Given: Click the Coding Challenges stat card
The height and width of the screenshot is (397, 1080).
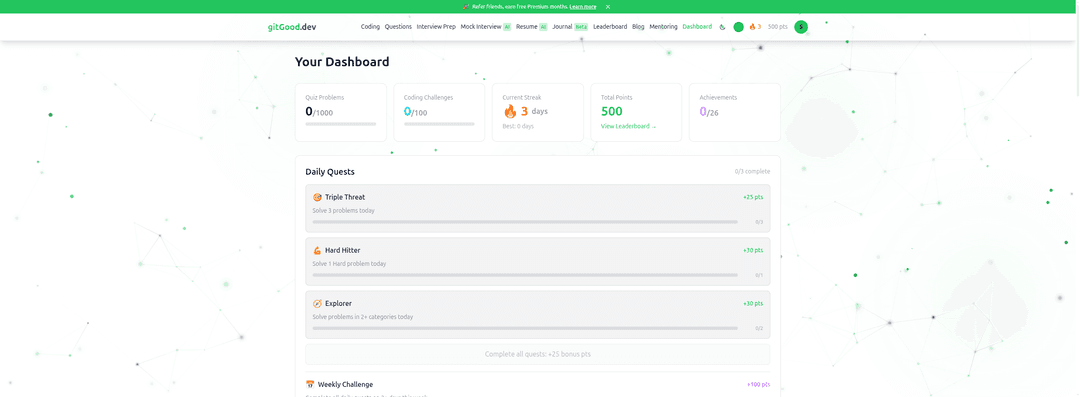Looking at the screenshot, I should tap(439, 112).
